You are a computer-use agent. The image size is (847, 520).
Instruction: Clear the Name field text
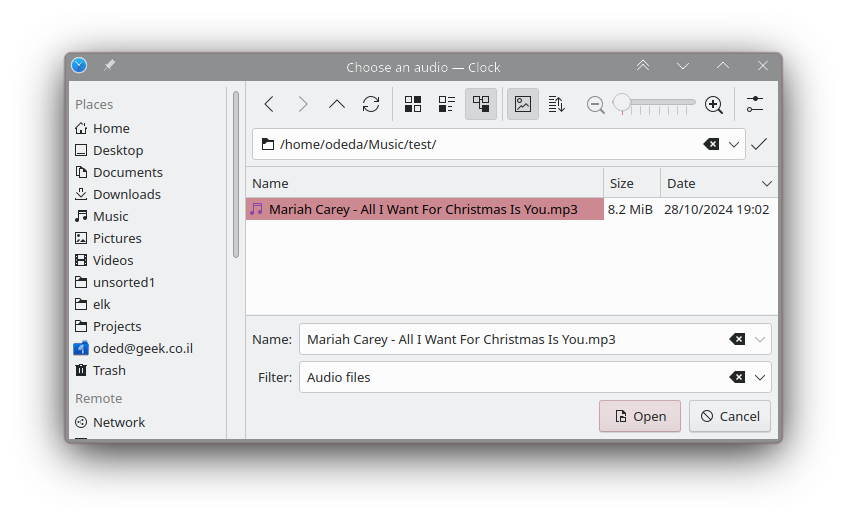click(x=737, y=339)
